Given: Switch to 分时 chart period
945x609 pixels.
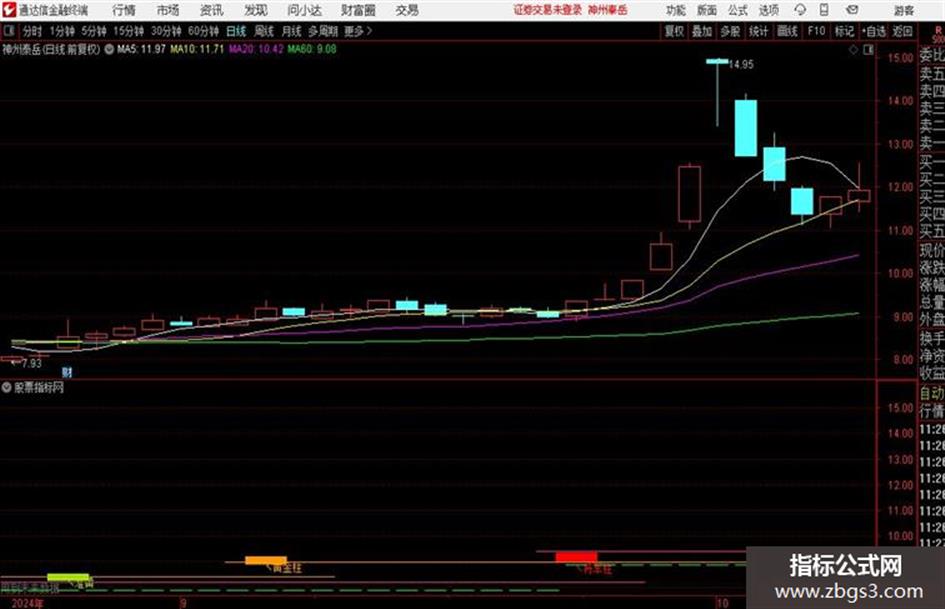Looking at the screenshot, I should click(x=33, y=31).
